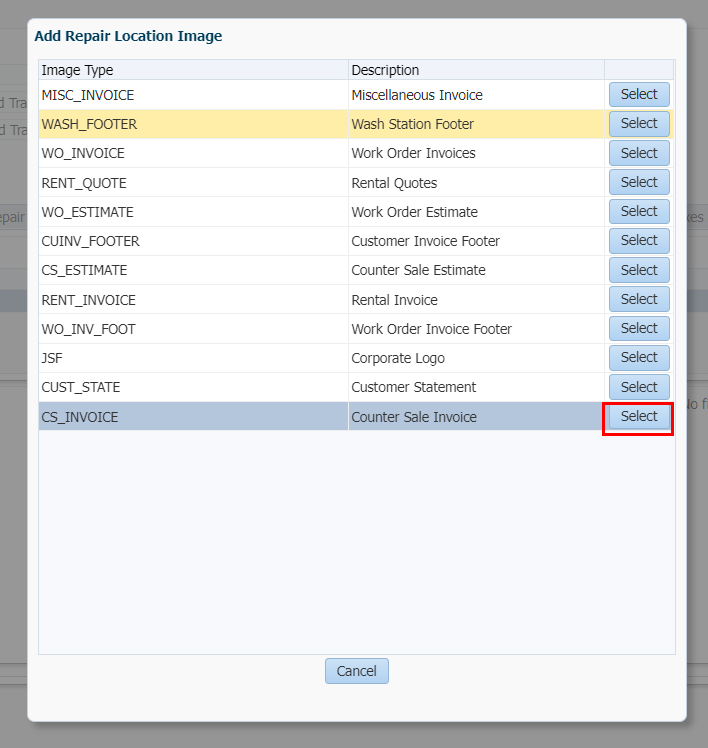Click Select for Rental Invoice row
Viewport: 708px width, 748px height.
coord(639,299)
